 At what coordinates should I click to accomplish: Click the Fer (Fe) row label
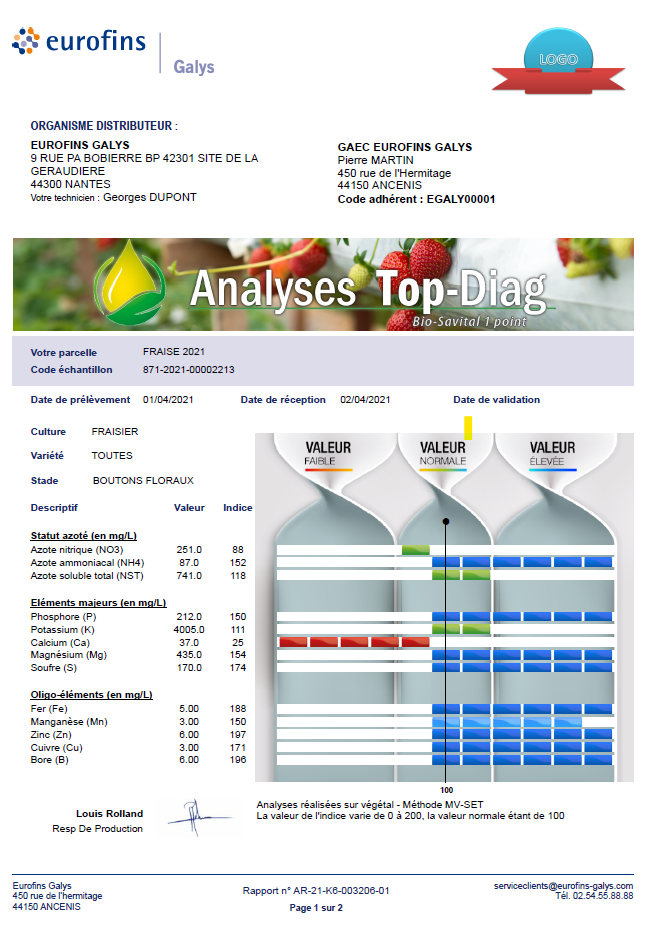[x=49, y=709]
